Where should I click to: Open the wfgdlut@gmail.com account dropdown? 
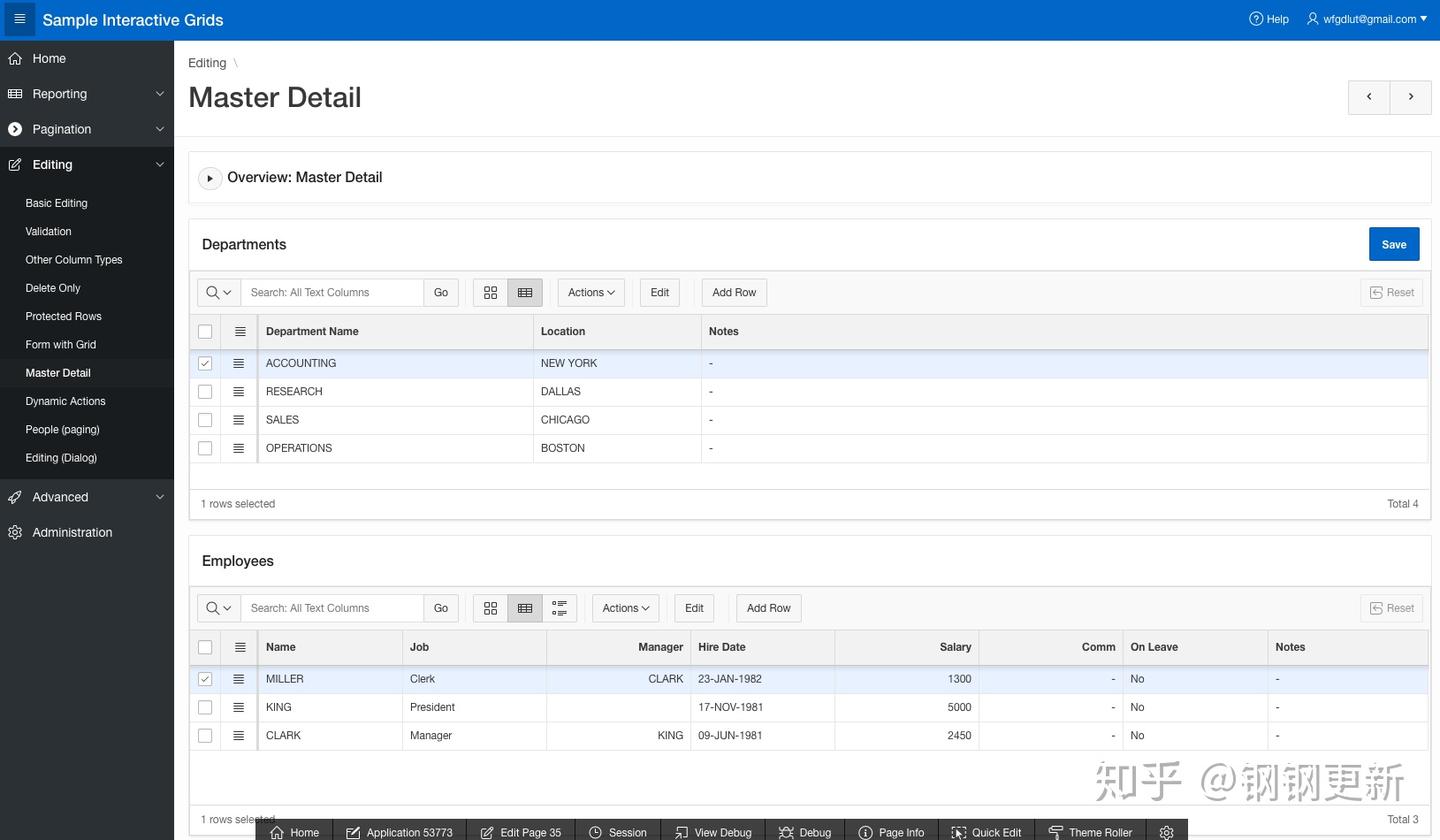point(1370,18)
